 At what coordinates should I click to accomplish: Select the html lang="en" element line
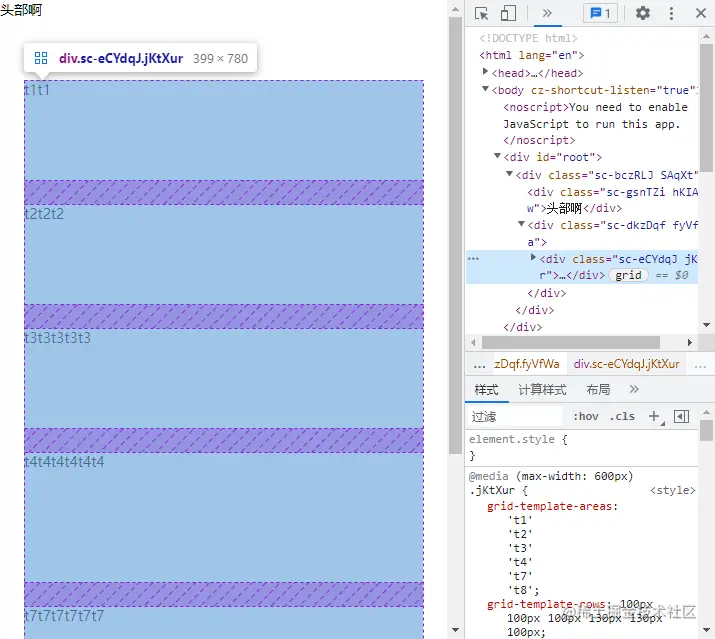532,55
